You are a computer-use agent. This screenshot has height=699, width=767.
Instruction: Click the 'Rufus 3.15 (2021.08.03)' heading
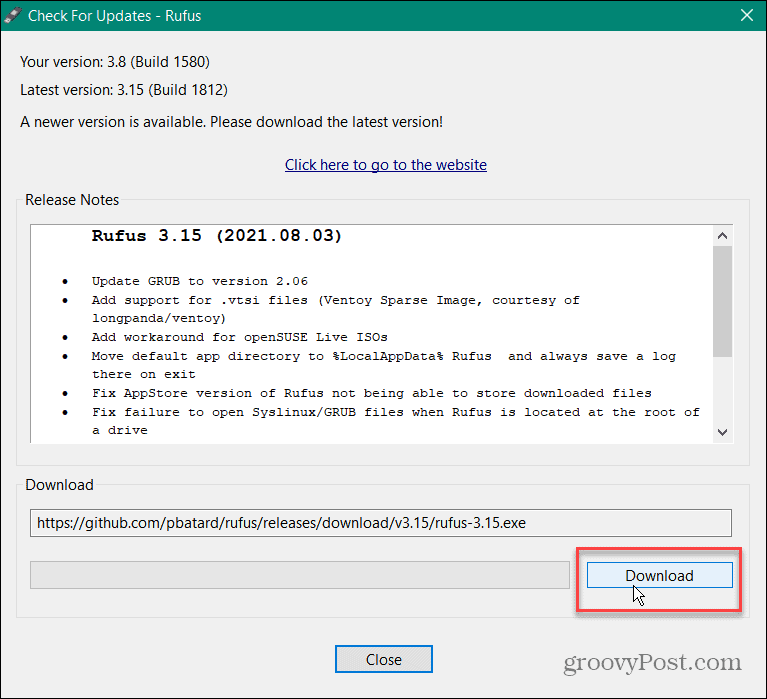217,236
